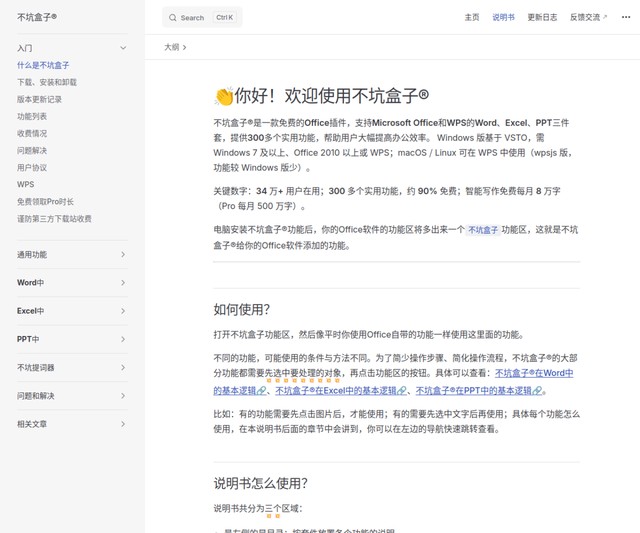The image size is (640, 533).
Task: Open the 什么是不坑盒子 sidebar page
Action: [43, 65]
